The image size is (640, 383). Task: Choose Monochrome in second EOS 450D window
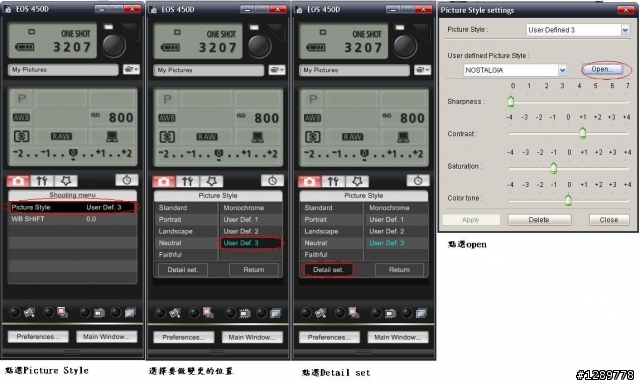(x=251, y=207)
